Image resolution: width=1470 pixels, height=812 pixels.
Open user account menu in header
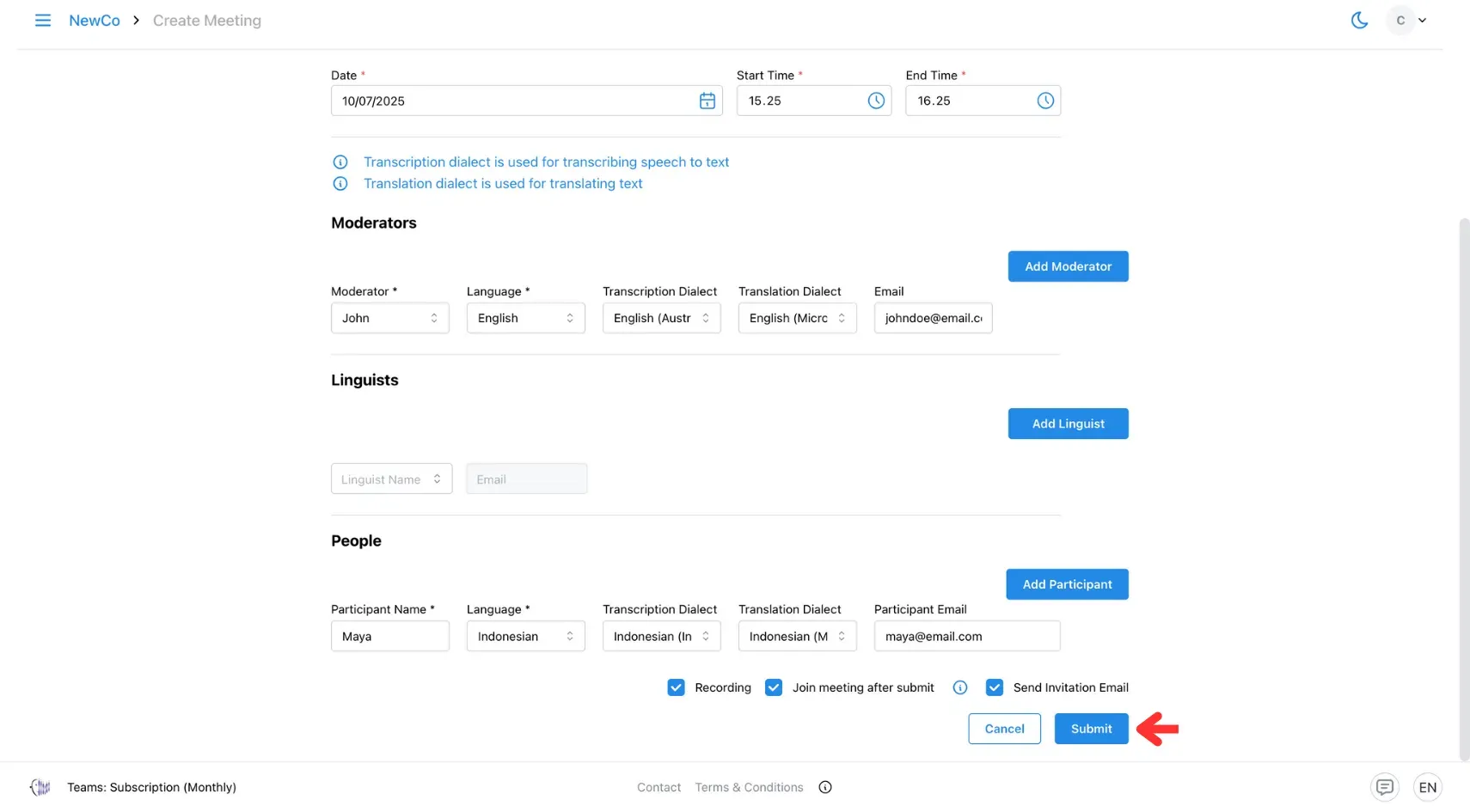click(x=1408, y=21)
